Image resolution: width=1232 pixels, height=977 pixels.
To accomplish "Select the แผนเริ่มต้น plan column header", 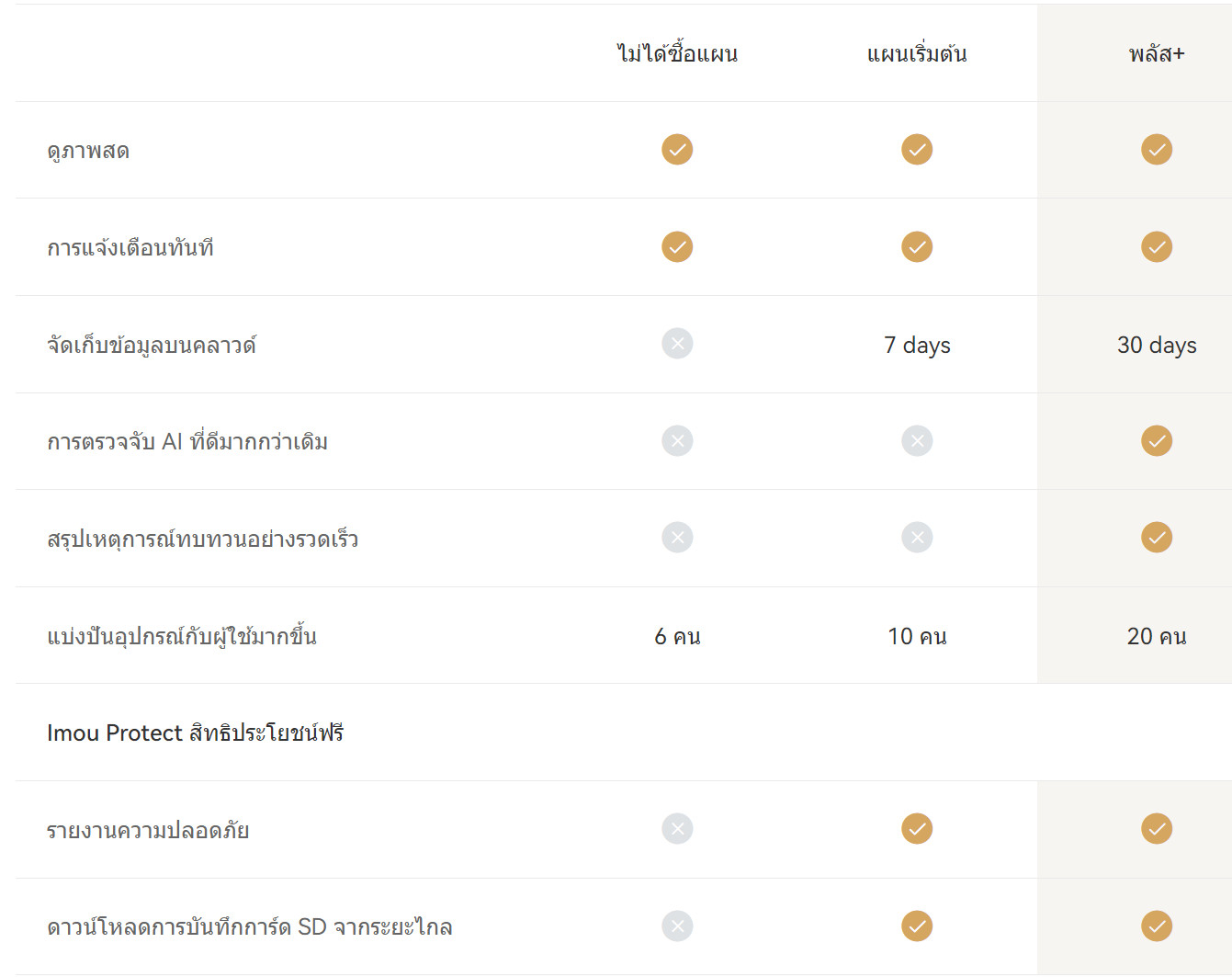I will (917, 54).
